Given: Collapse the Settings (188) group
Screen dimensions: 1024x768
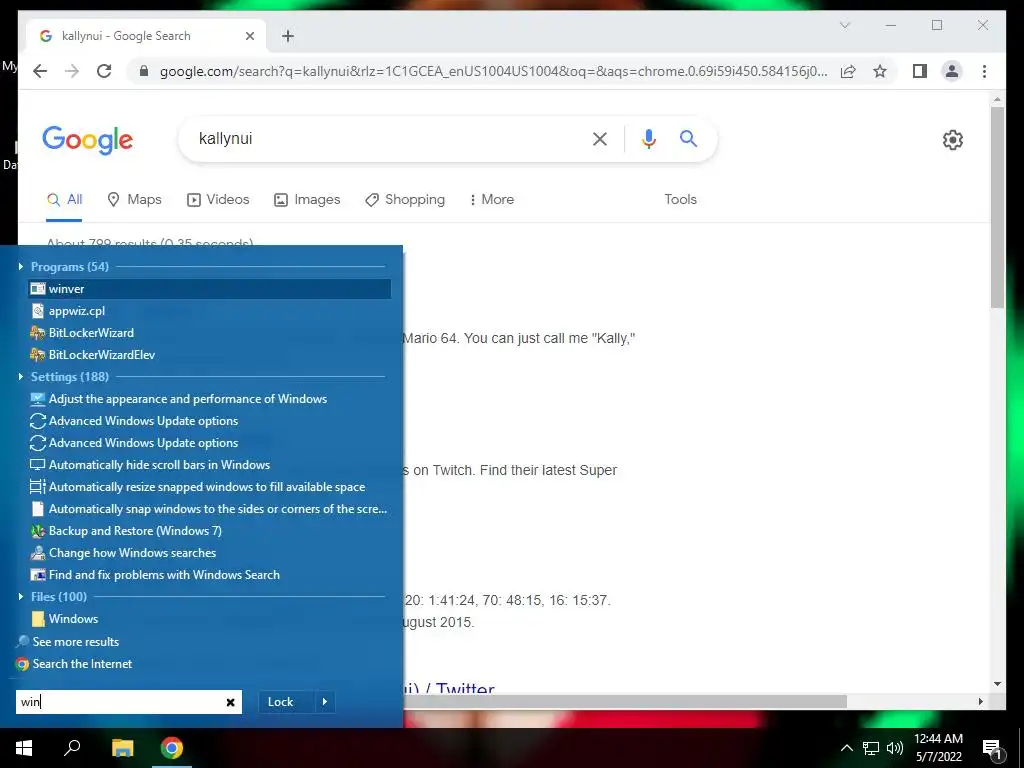Looking at the screenshot, I should [21, 376].
